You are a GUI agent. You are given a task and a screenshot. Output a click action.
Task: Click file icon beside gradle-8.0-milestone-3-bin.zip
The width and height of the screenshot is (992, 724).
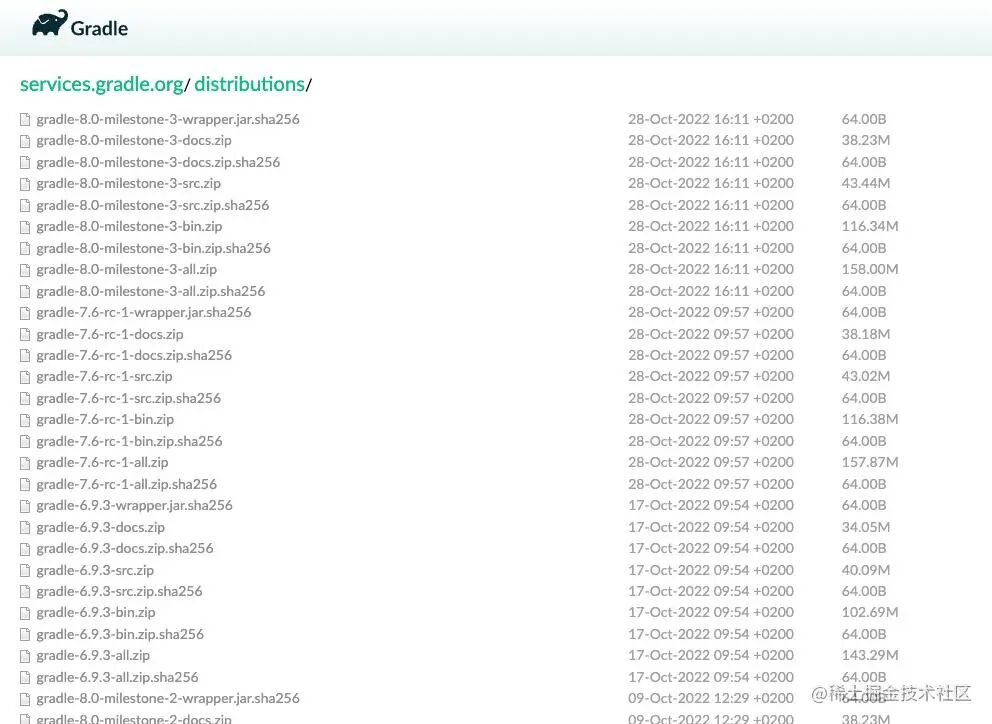(25, 227)
